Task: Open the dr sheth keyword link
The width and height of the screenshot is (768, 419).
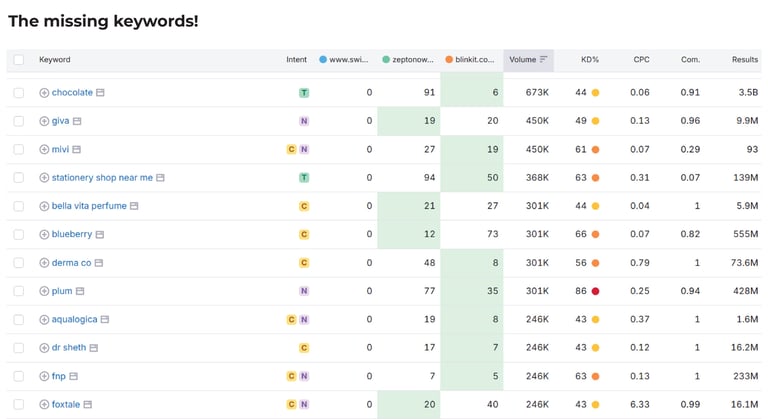Action: 69,347
